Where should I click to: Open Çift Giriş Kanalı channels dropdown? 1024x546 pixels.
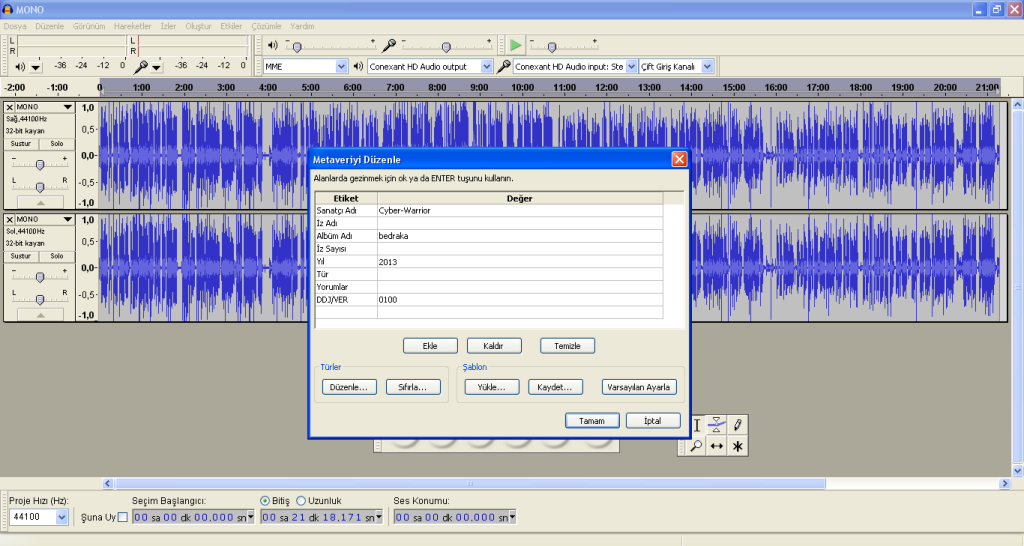[707, 67]
